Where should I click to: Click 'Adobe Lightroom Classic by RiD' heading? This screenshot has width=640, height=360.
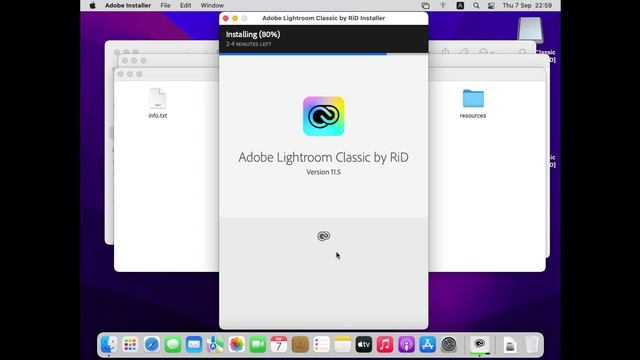324,157
